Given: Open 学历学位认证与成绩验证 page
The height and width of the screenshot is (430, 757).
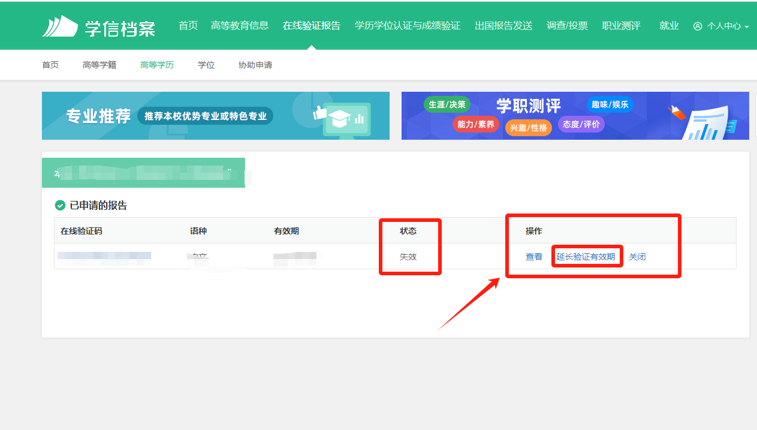Looking at the screenshot, I should pos(407,26).
